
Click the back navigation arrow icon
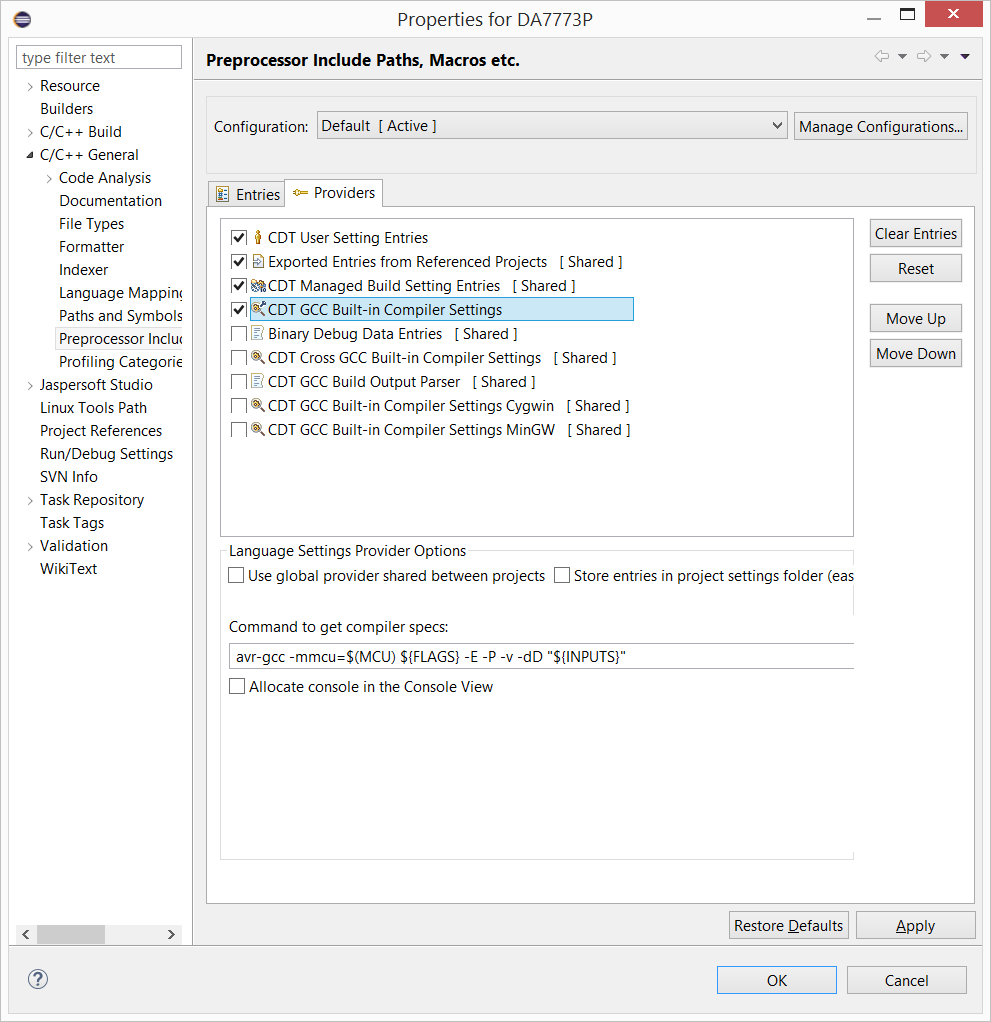click(x=881, y=56)
